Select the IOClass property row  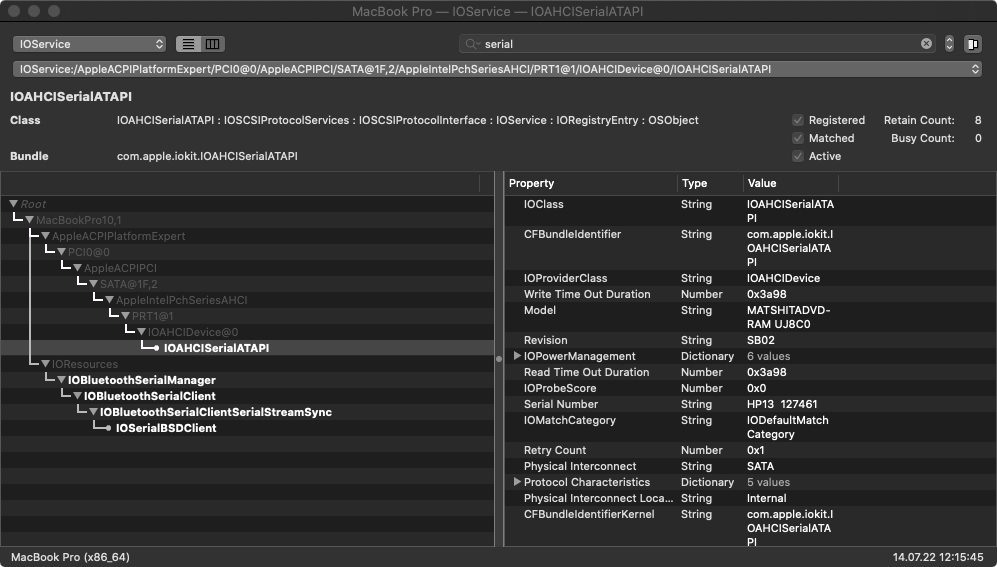pos(750,211)
